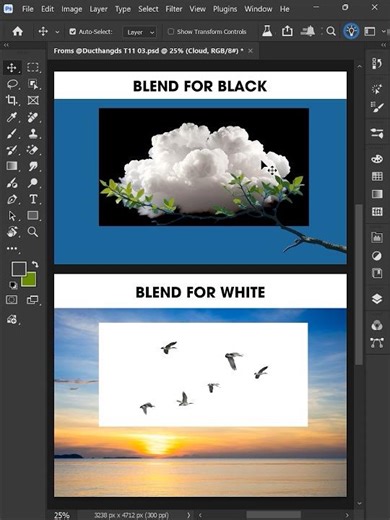This screenshot has width=390, height=520.
Task: Enable Show Transform Controls checkbox
Action: (x=171, y=32)
